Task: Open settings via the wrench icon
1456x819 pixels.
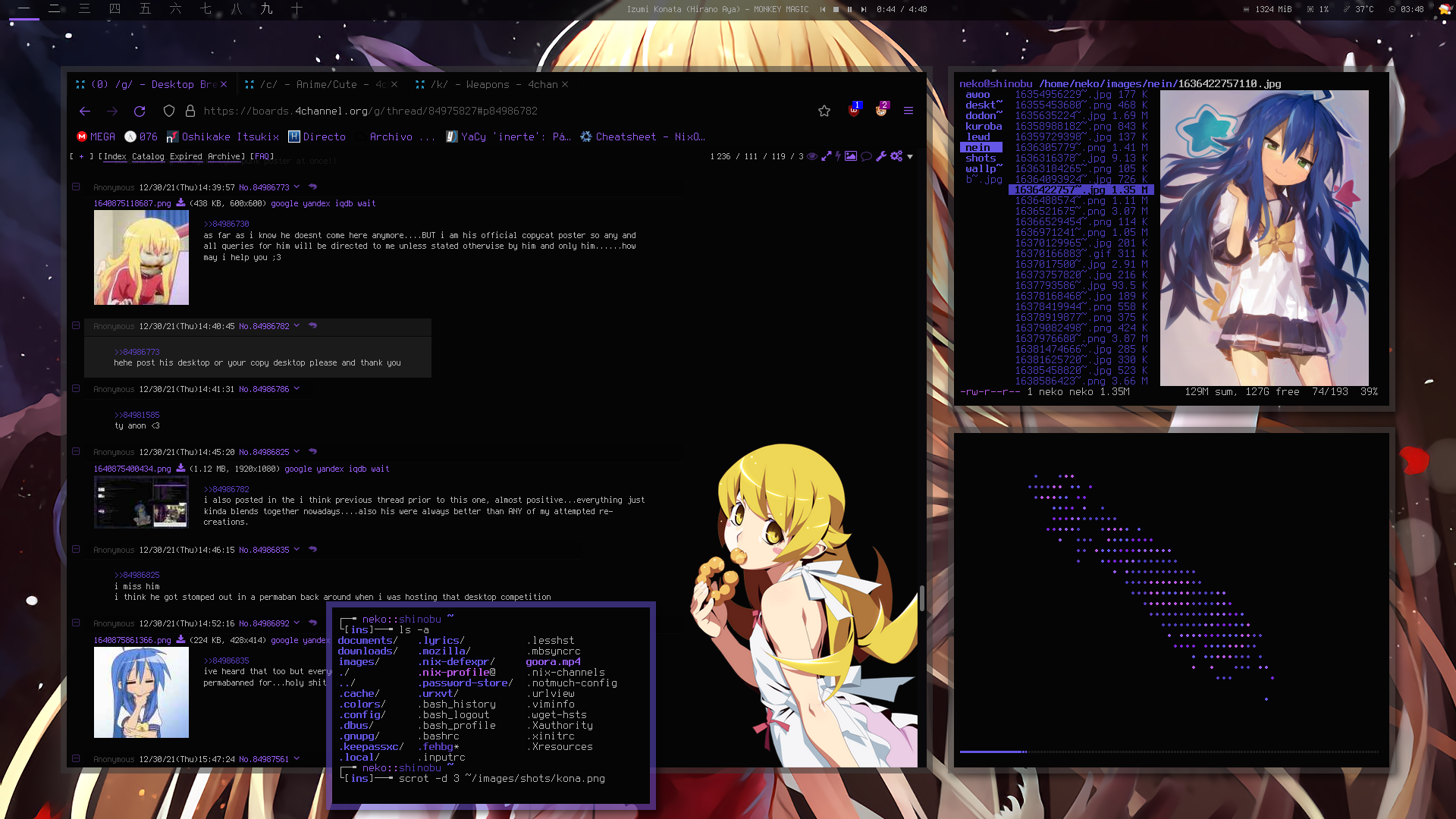Action: 881,156
